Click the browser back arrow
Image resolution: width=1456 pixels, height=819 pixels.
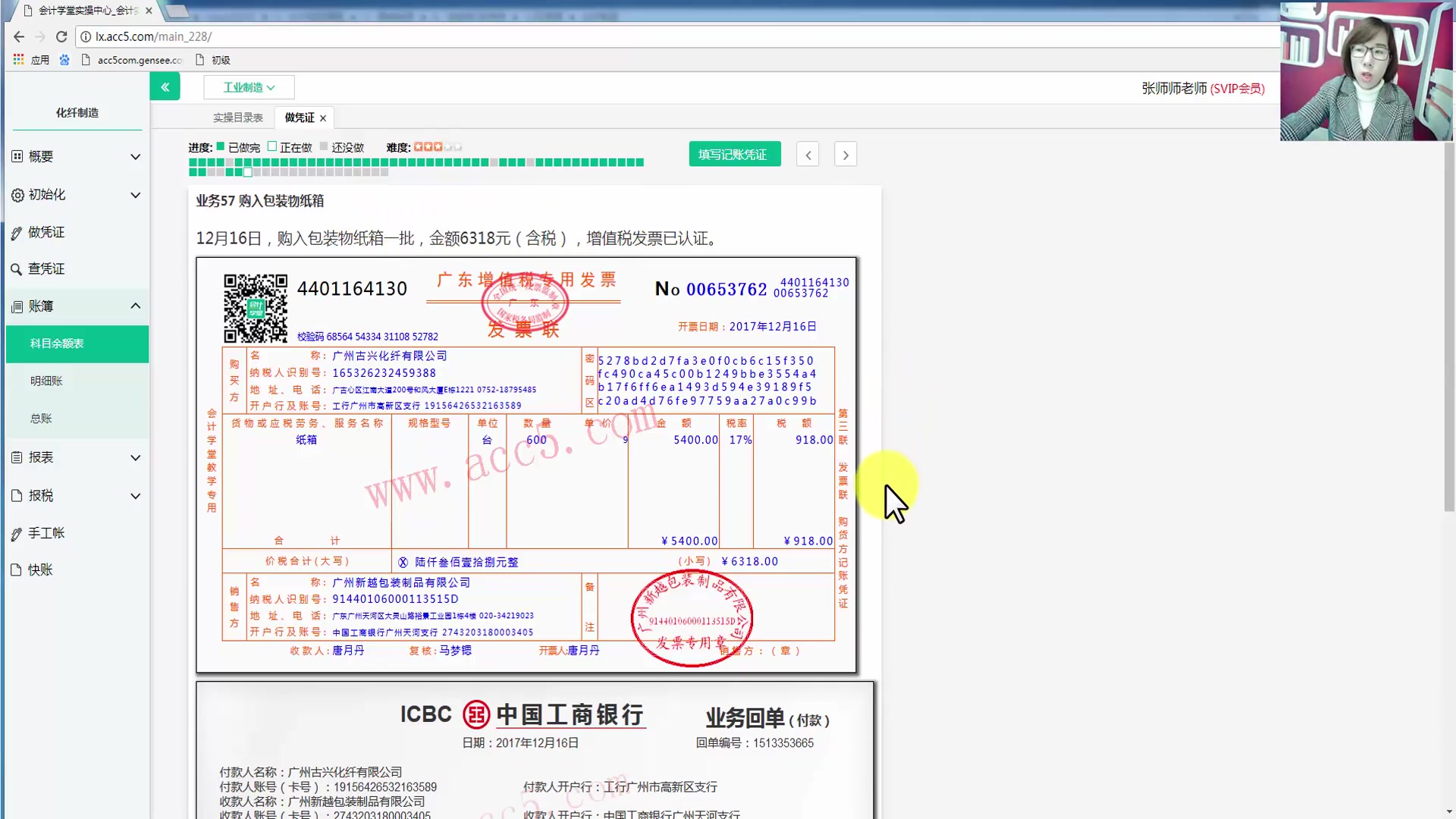pos(19,36)
